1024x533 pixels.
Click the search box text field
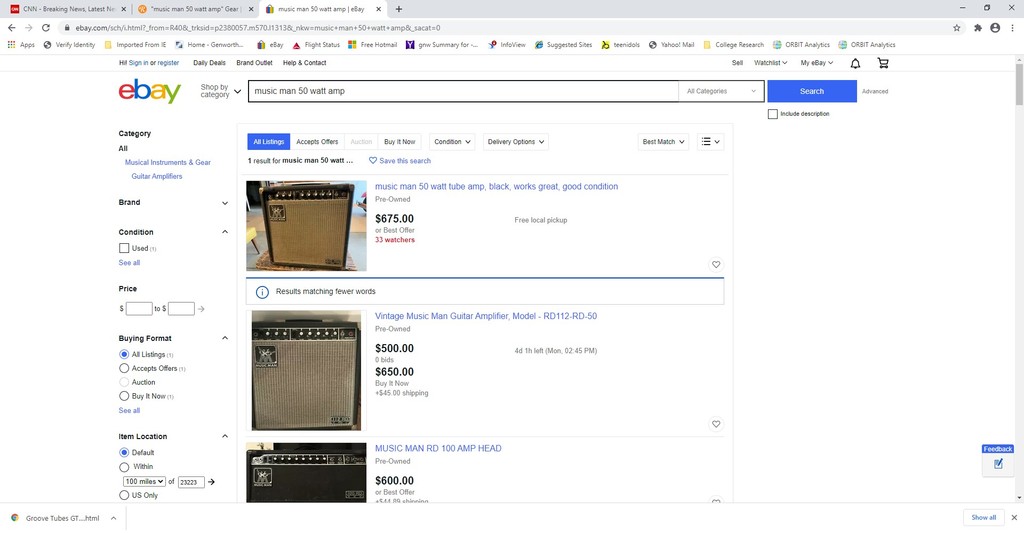pos(463,91)
